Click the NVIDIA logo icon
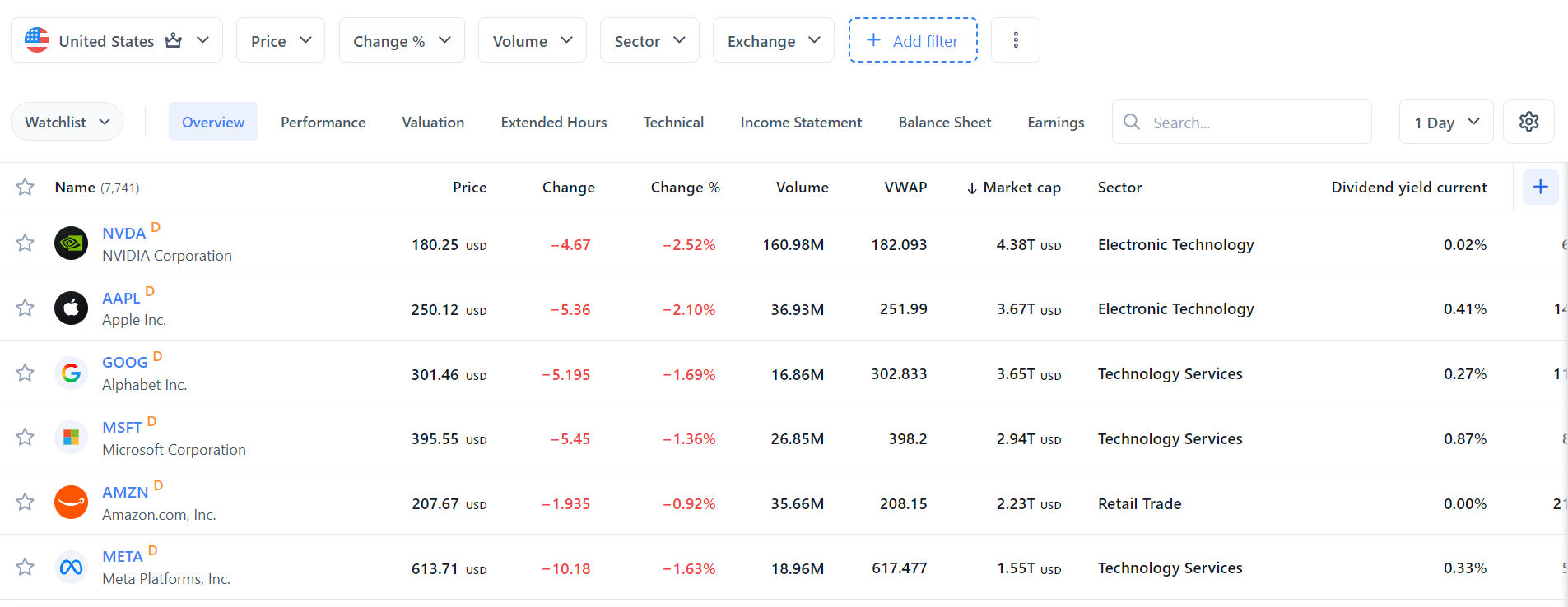This screenshot has height=607, width=1568. pos(71,243)
